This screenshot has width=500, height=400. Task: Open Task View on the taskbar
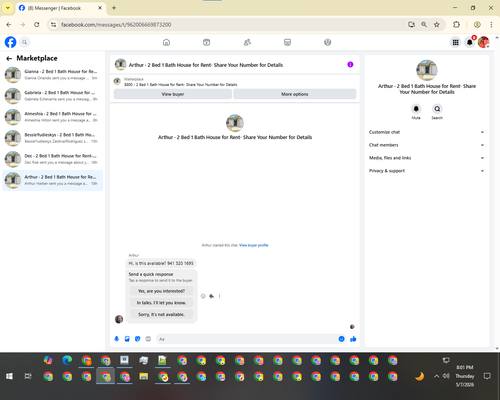click(28, 376)
